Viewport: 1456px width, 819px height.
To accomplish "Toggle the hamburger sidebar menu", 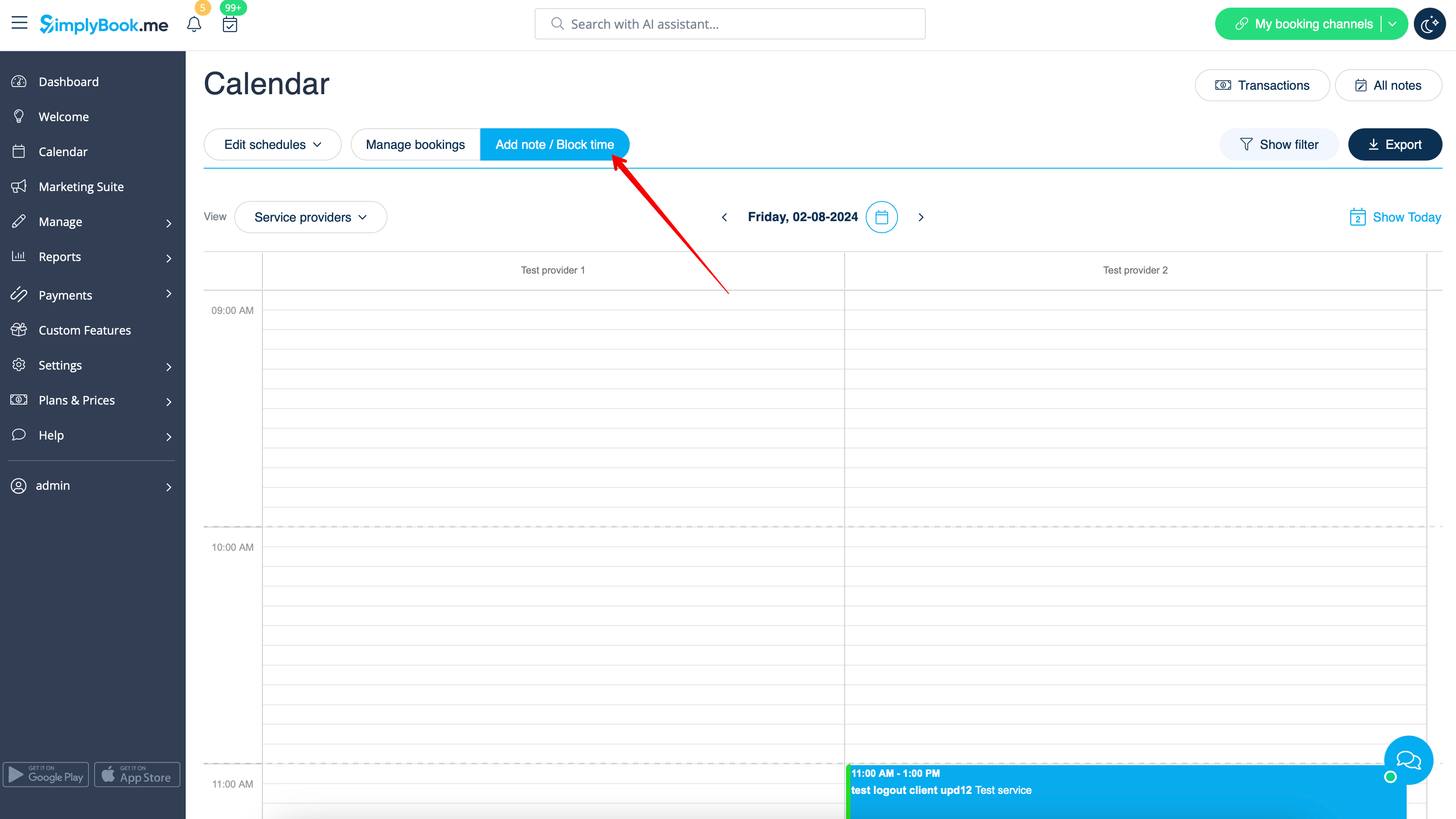I will [x=19, y=23].
